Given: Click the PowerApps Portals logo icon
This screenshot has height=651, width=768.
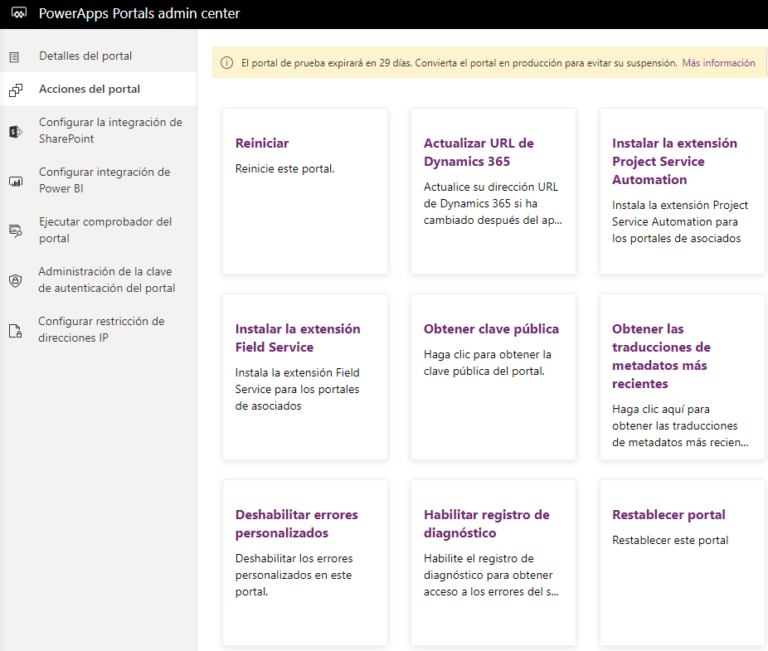Looking at the screenshot, I should [x=19, y=13].
